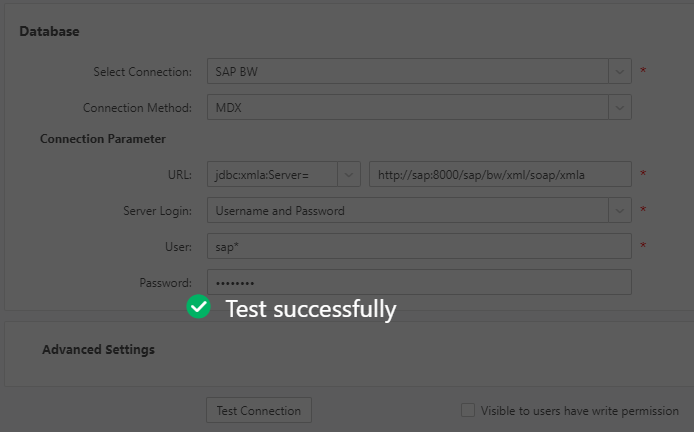This screenshot has height=432, width=694.
Task: Expand the Connection Method dropdown arrow
Action: click(x=620, y=107)
